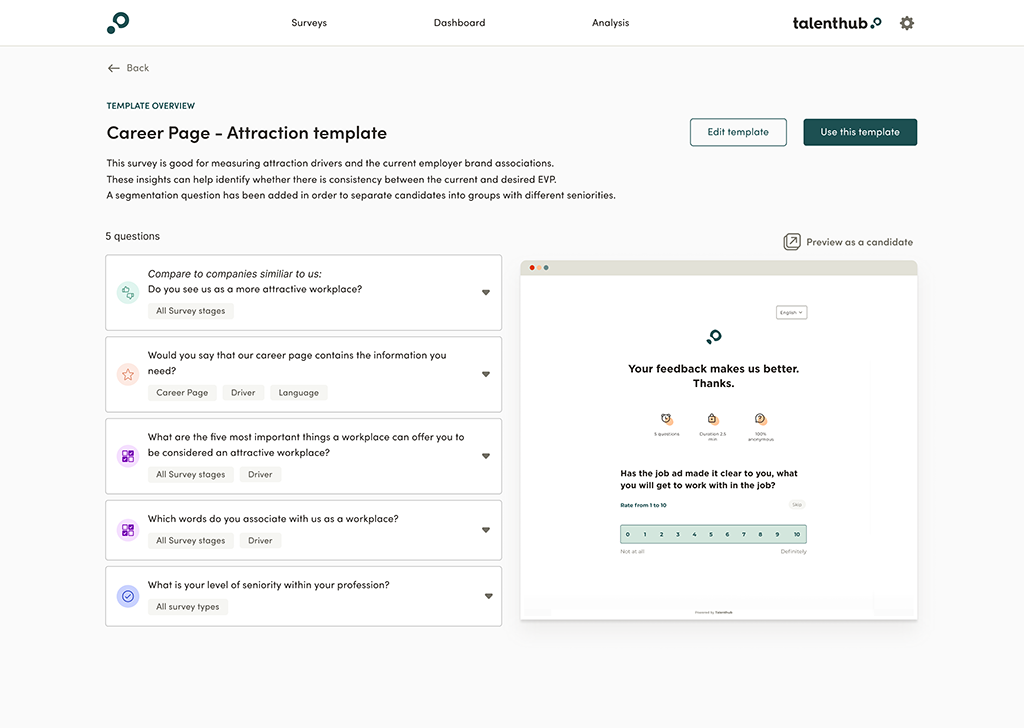This screenshot has height=728, width=1024.
Task: Expand the level of seniority question
Action: 488,596
